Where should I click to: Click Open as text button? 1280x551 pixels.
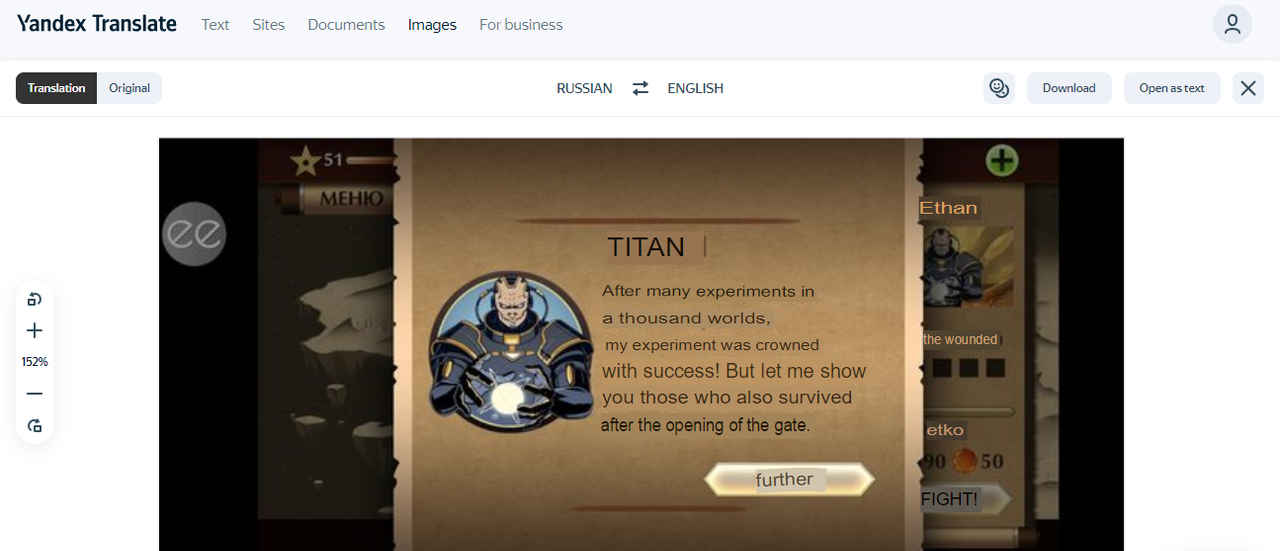(1172, 88)
